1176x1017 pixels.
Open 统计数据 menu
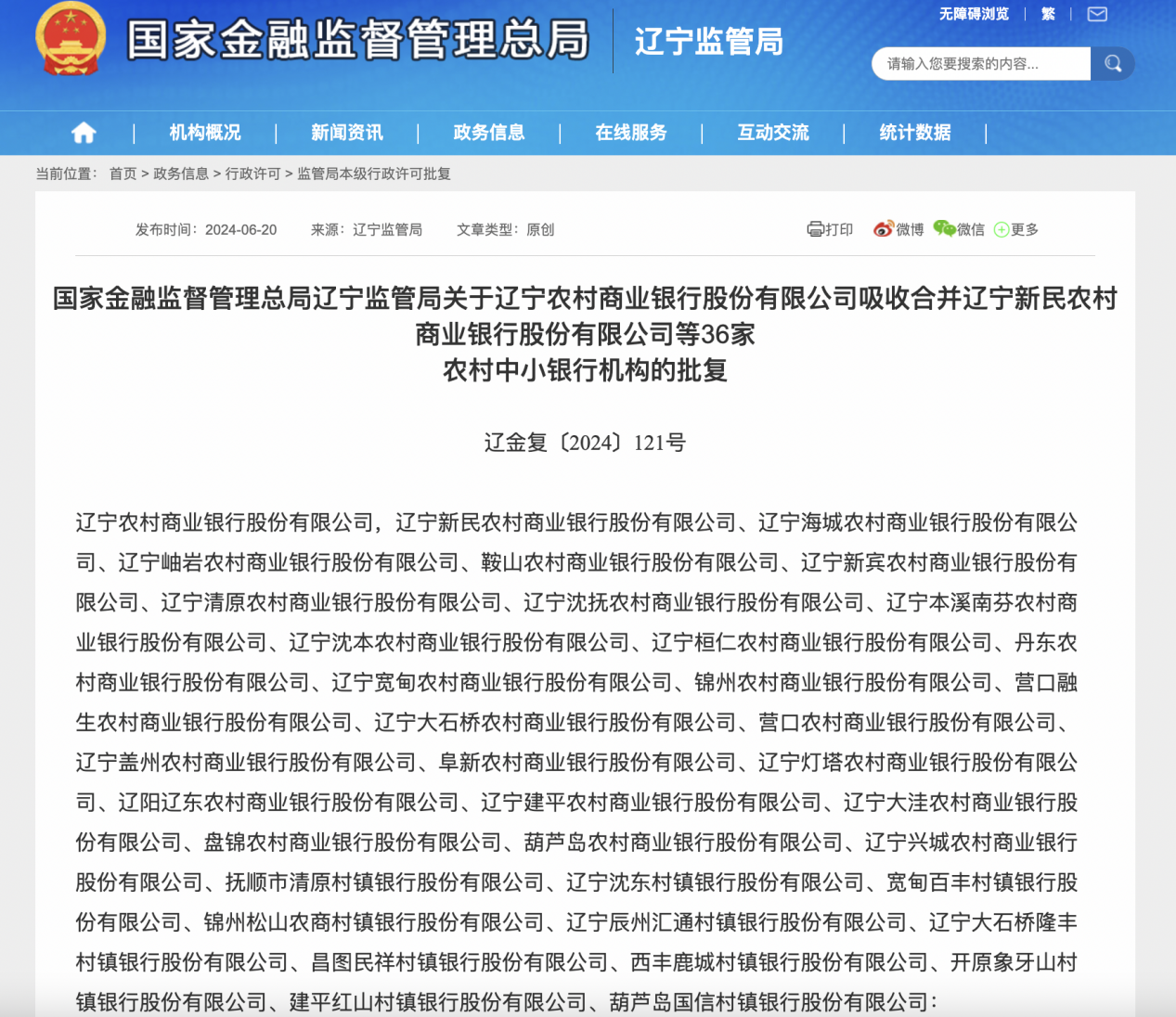click(915, 133)
